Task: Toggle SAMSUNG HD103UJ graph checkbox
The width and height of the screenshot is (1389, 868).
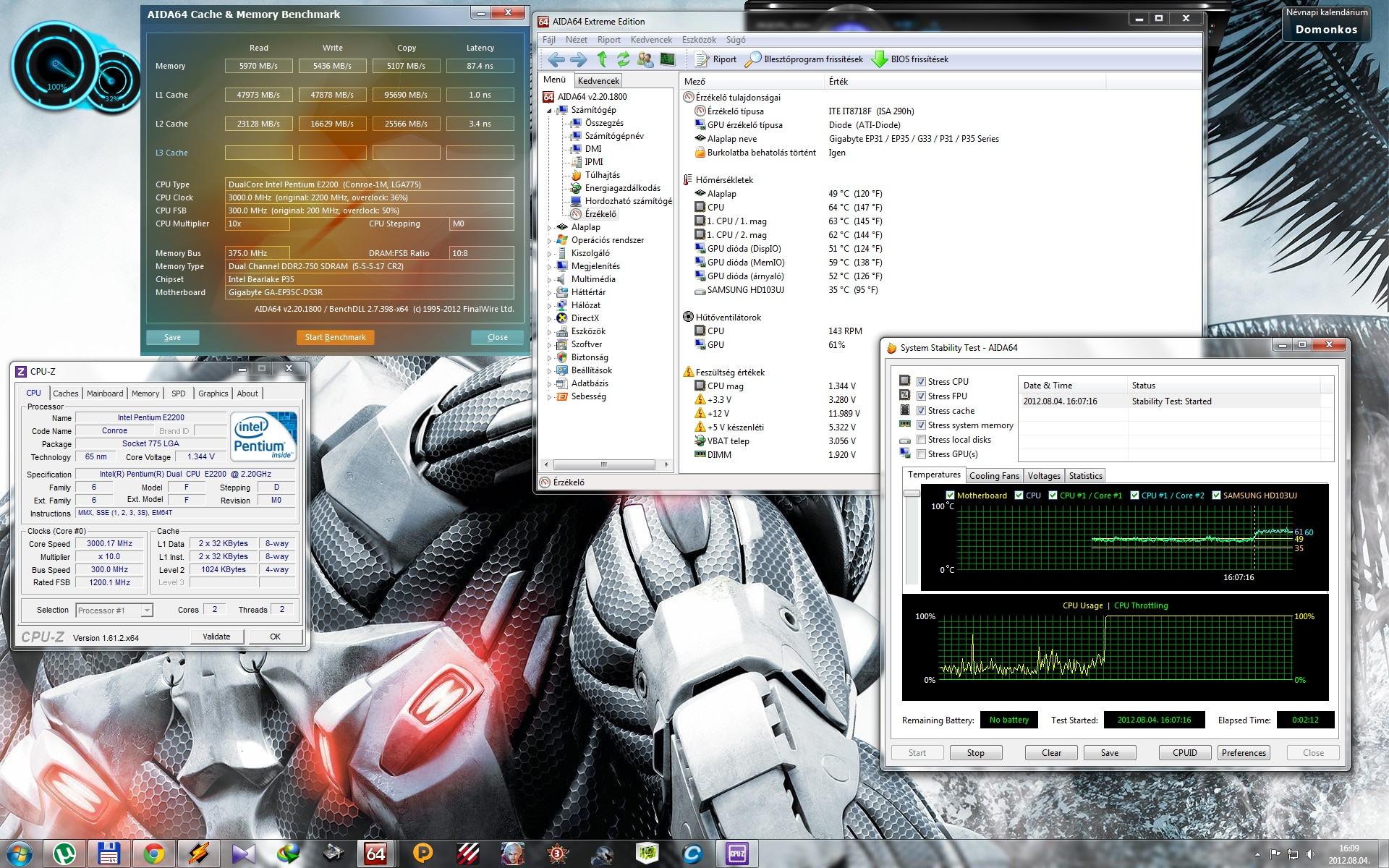Action: tap(1216, 495)
